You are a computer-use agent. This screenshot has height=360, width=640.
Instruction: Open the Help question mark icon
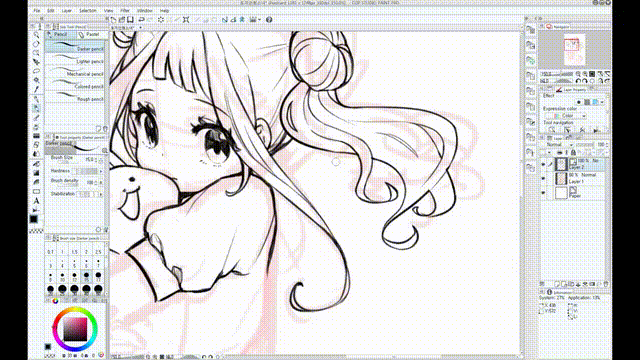tap(269, 20)
